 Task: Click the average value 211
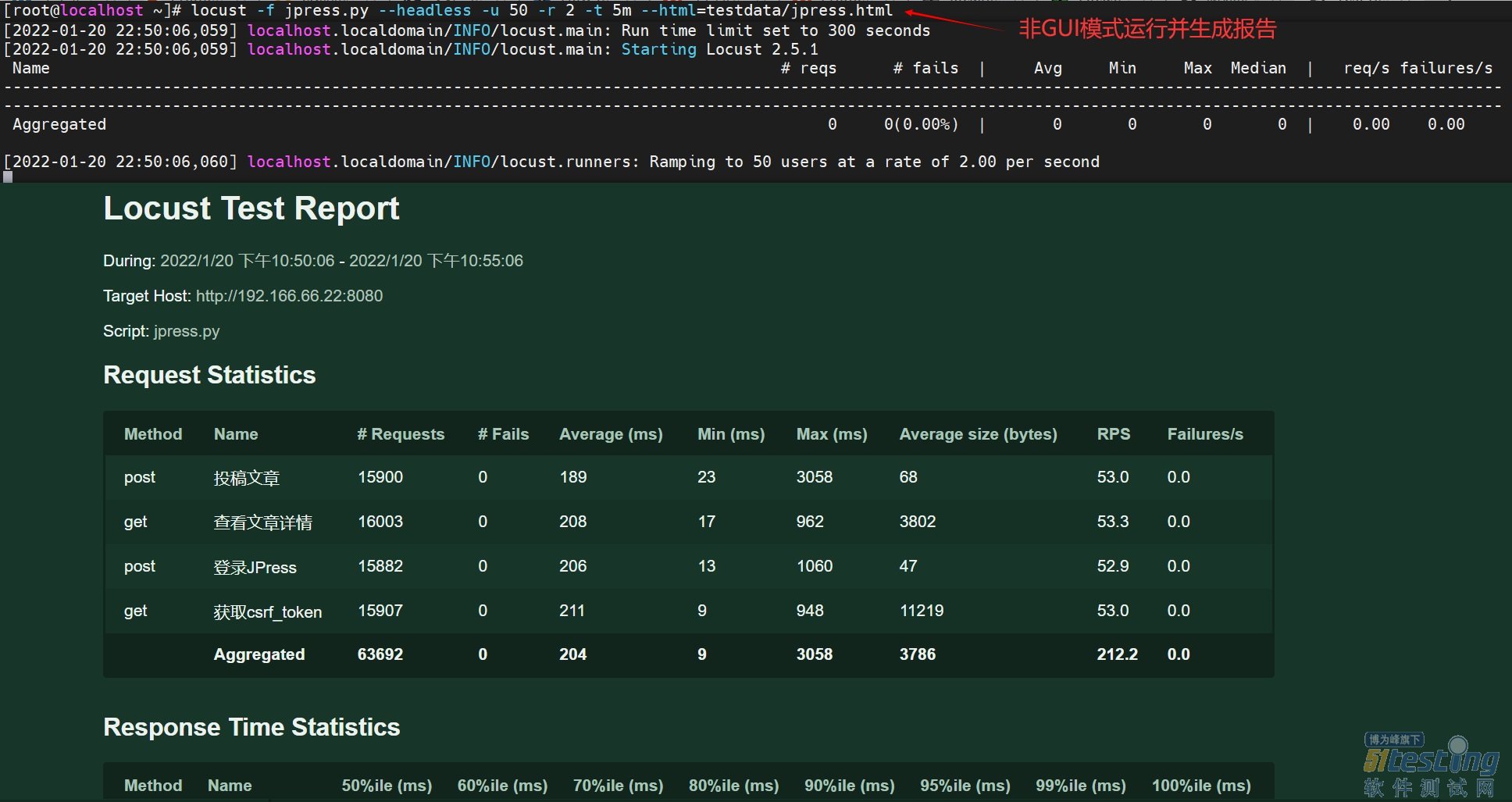pos(572,611)
